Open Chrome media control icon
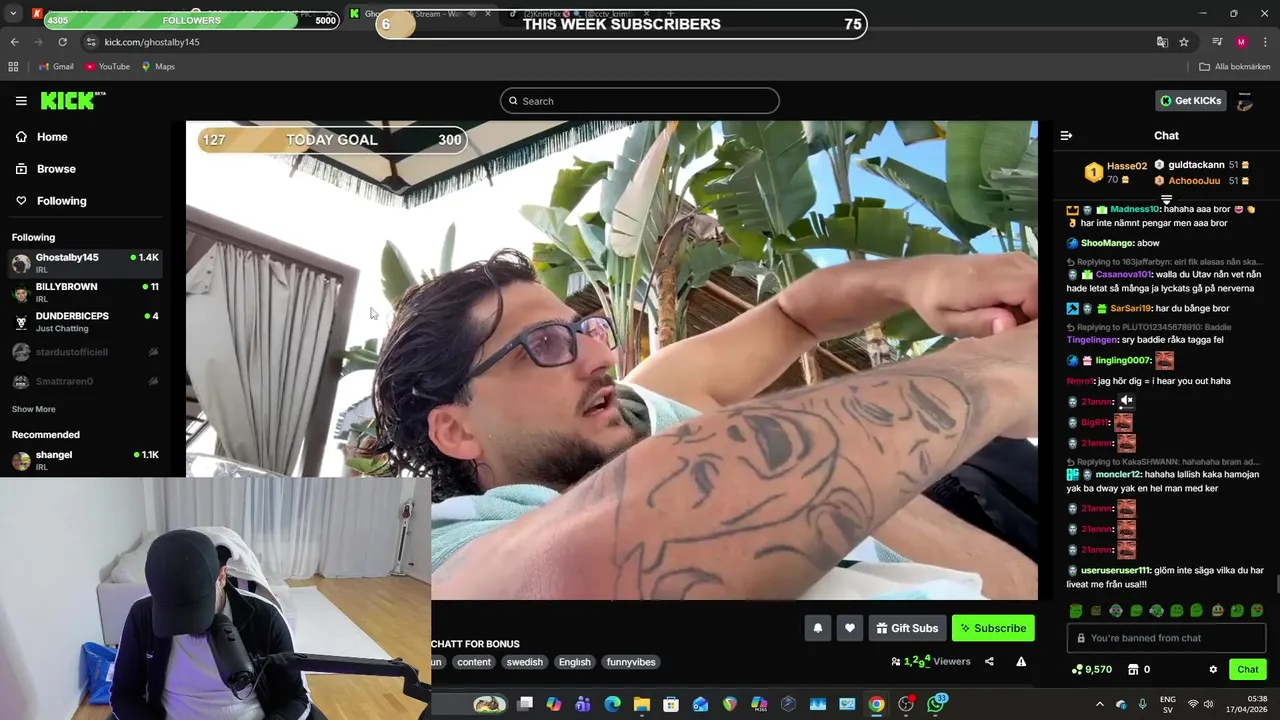This screenshot has width=1280, height=720. point(1217,42)
